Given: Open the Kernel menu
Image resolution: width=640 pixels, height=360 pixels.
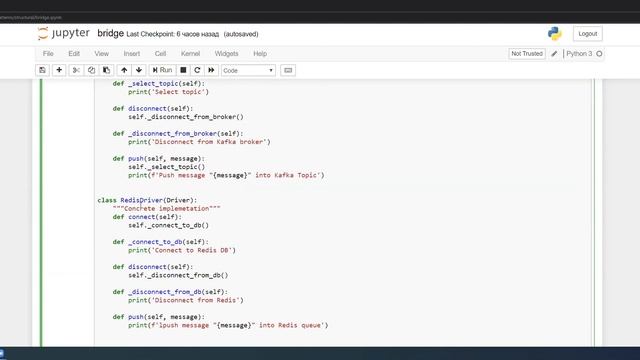Looking at the screenshot, I should click(190, 53).
